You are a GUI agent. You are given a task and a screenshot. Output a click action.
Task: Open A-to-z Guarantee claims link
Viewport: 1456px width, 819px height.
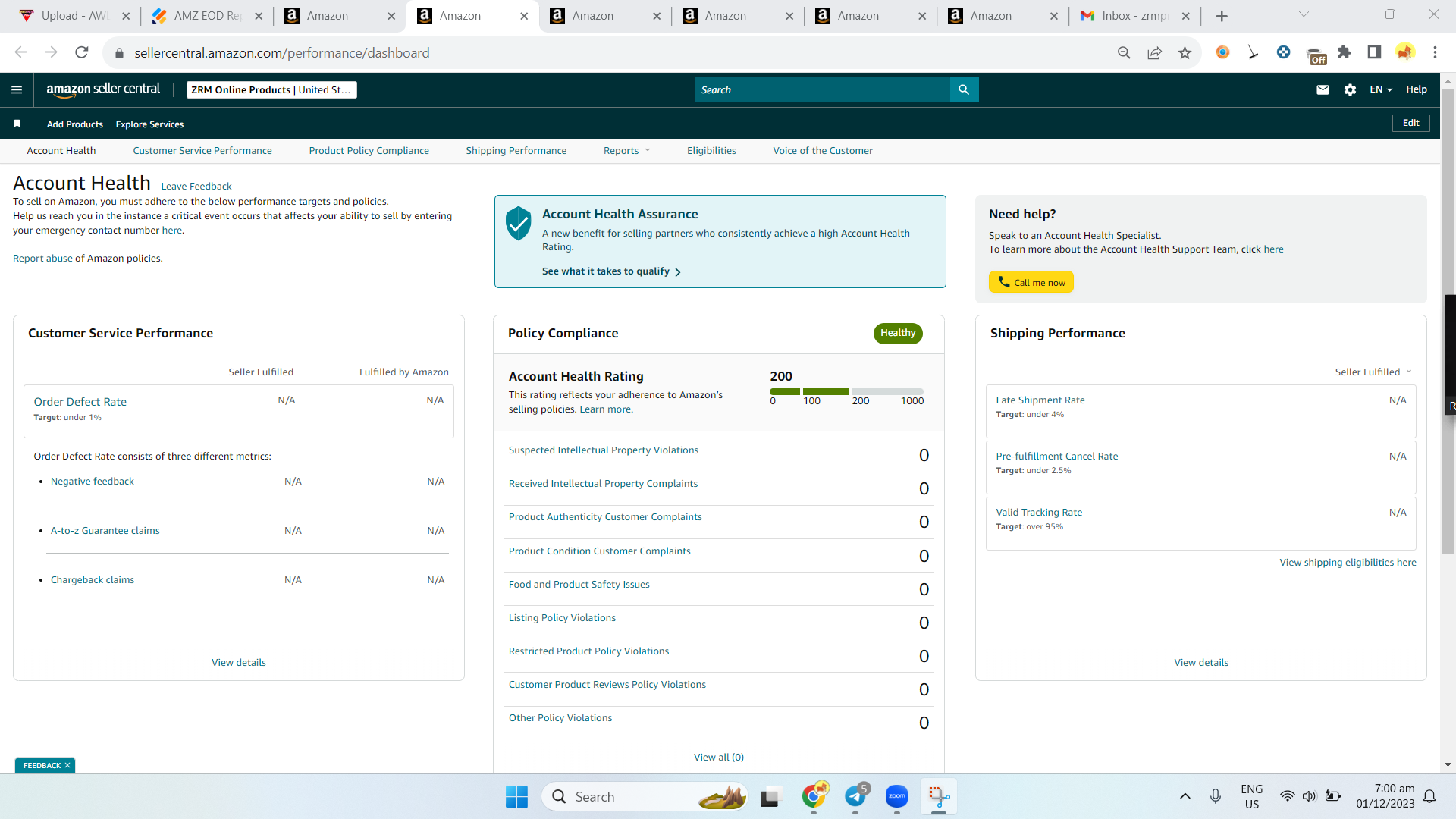pos(105,531)
